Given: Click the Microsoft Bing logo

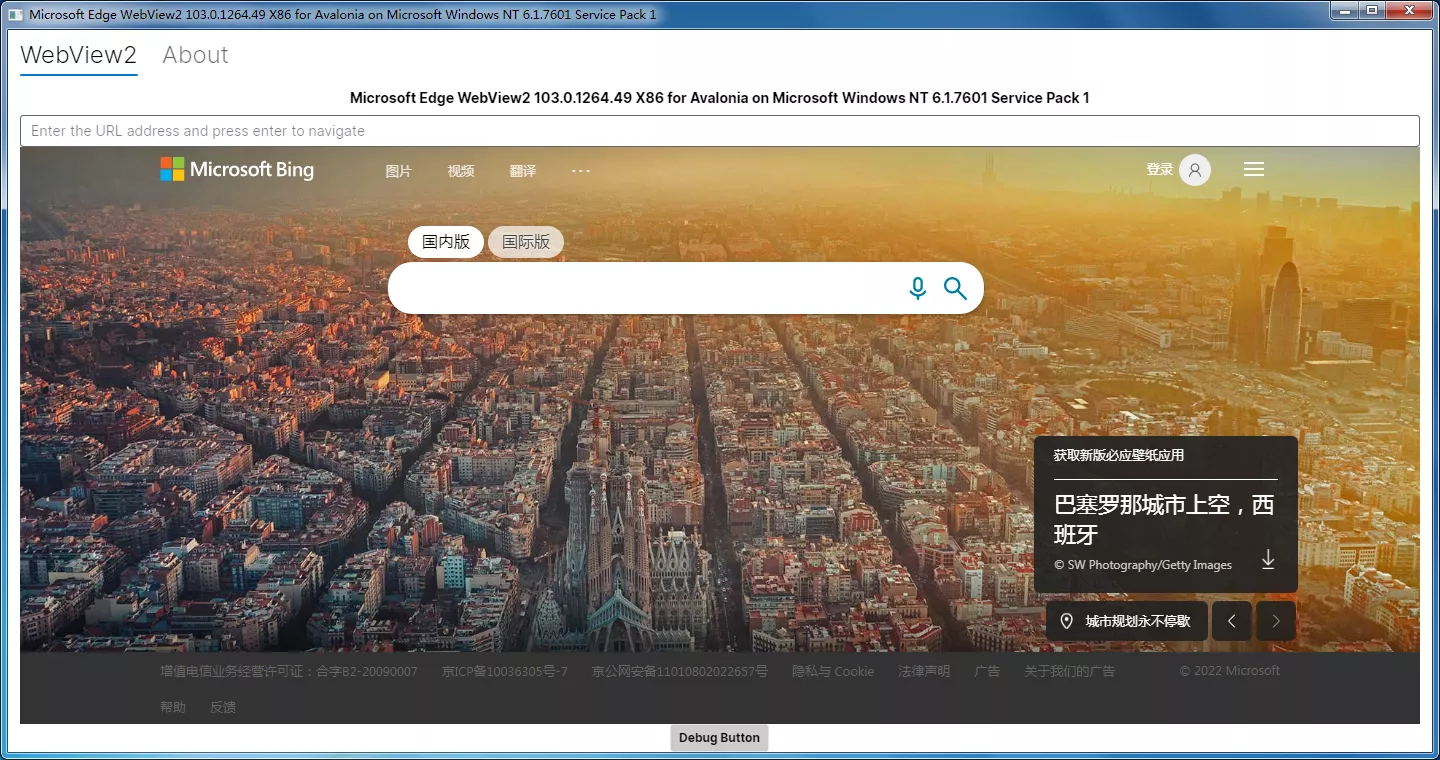Looking at the screenshot, I should click(237, 170).
